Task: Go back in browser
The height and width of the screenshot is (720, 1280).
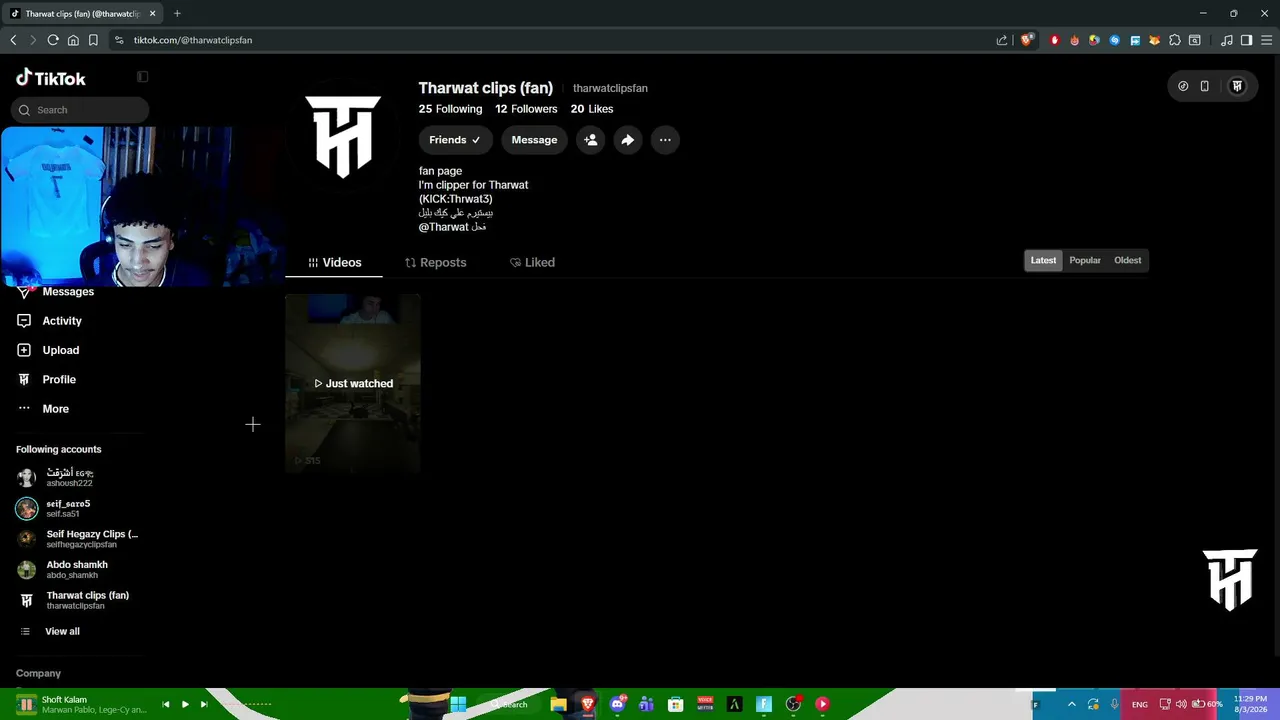Action: pos(13,40)
